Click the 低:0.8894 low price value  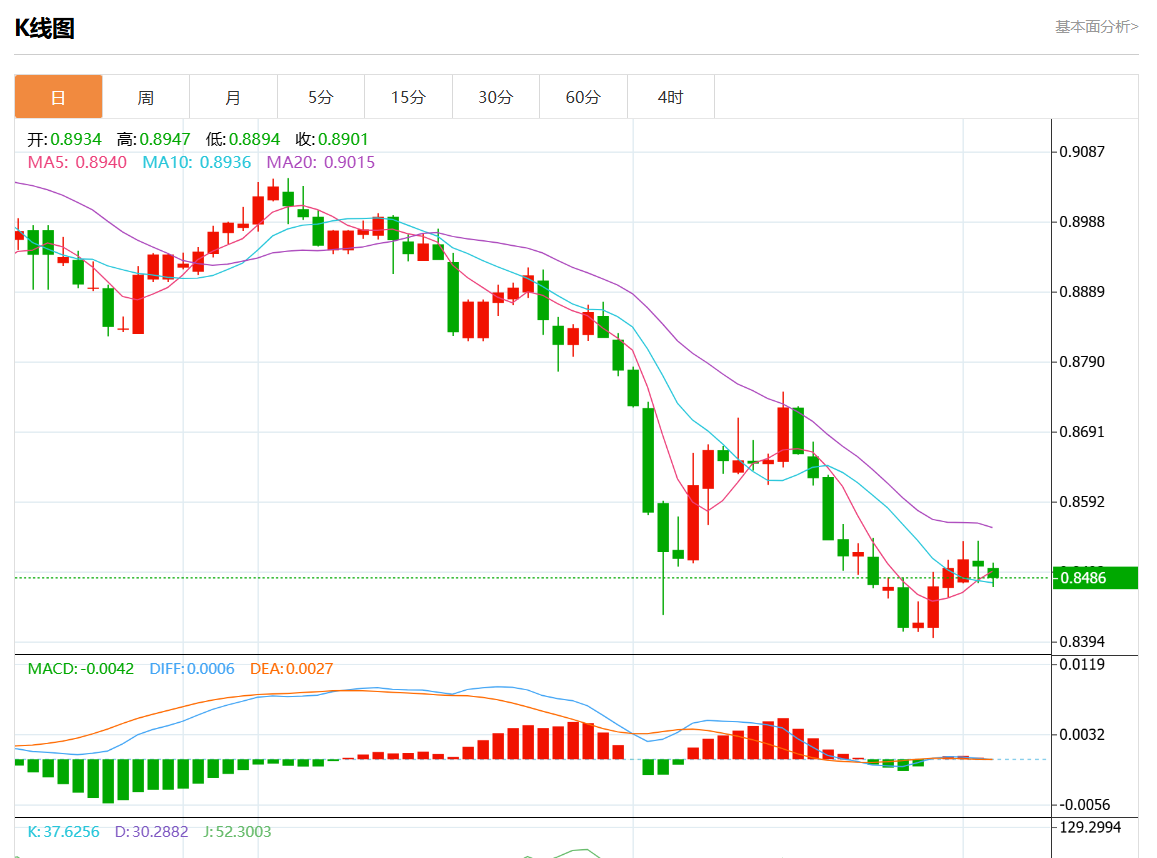point(243,139)
